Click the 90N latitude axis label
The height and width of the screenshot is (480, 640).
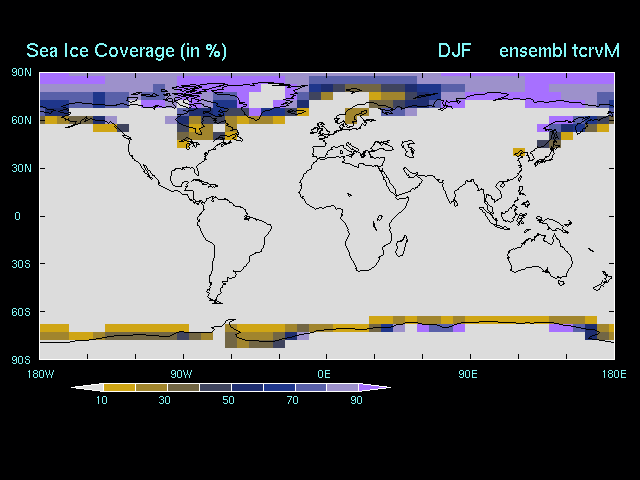coord(21,72)
